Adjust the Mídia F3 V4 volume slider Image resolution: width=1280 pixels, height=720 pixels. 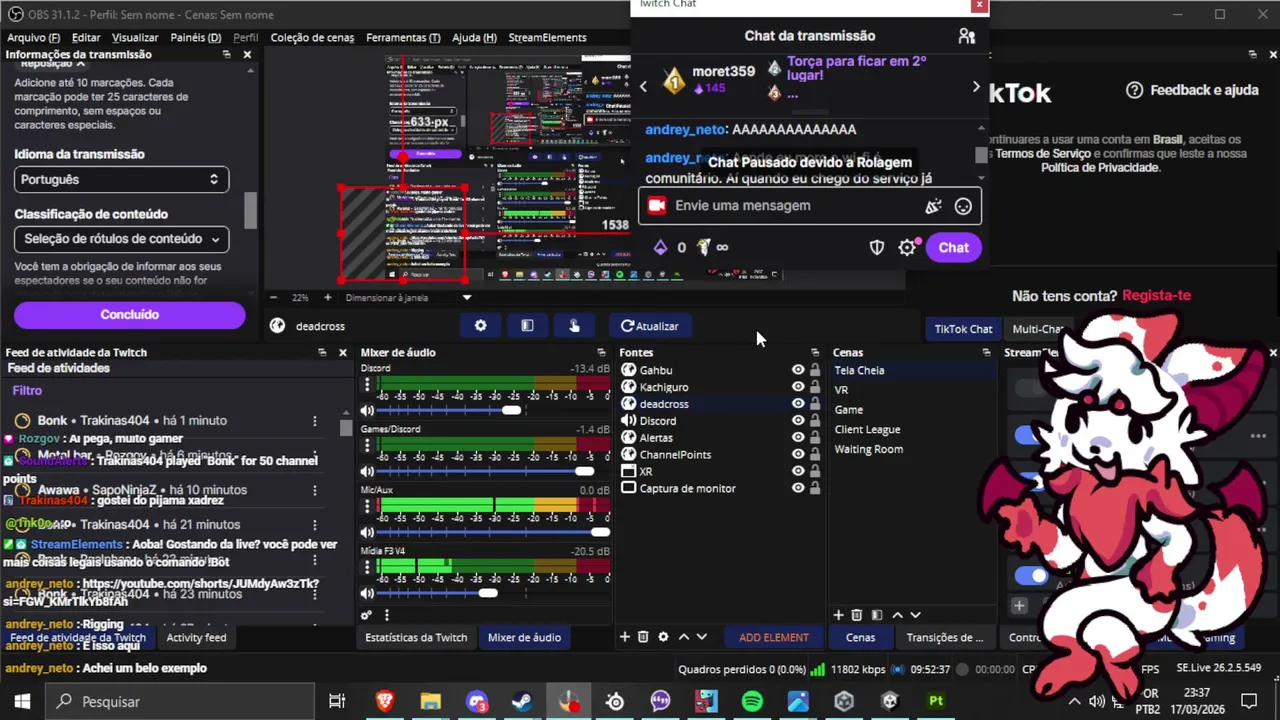[x=494, y=593]
